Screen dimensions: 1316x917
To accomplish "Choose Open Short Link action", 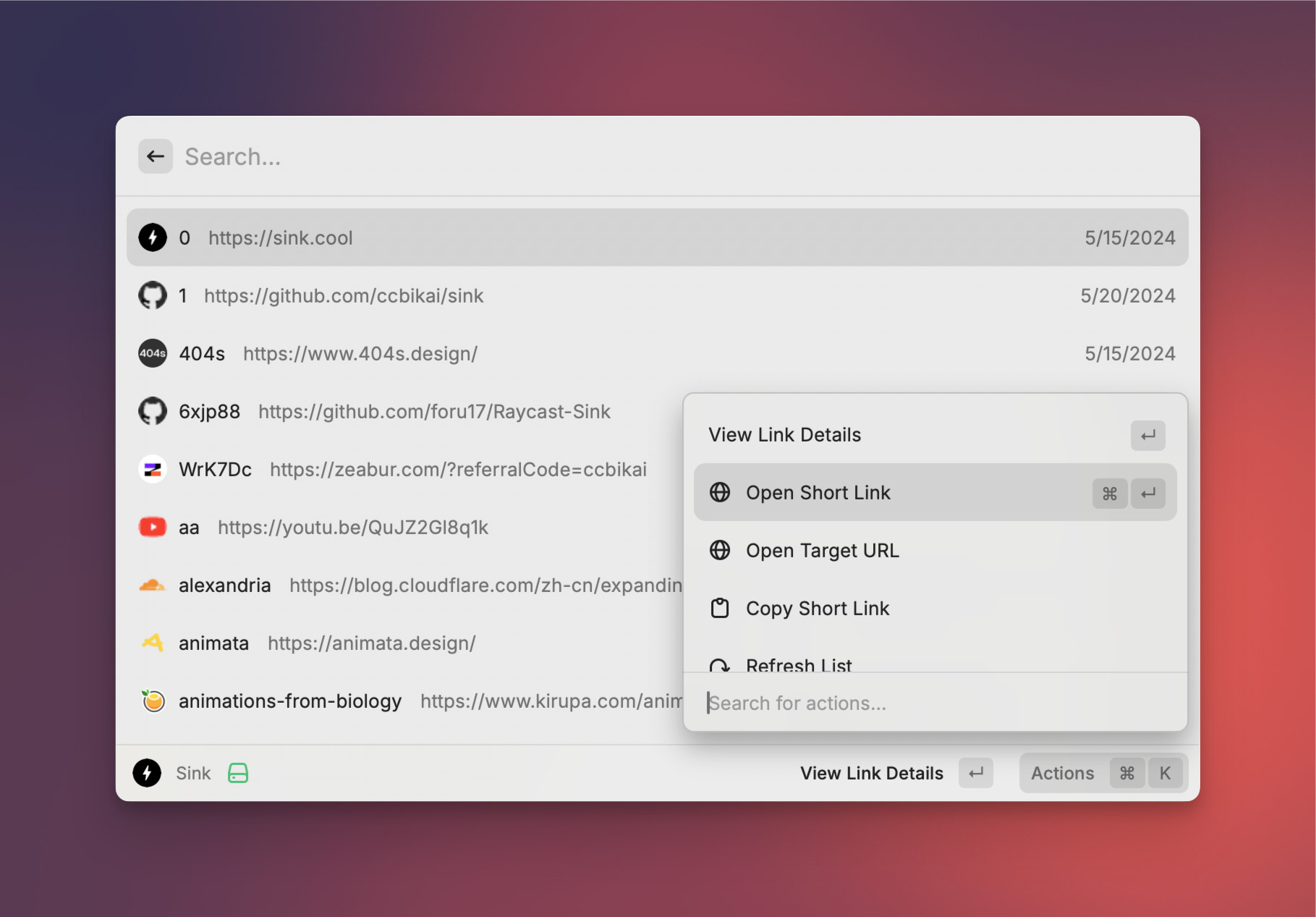I will click(x=818, y=493).
